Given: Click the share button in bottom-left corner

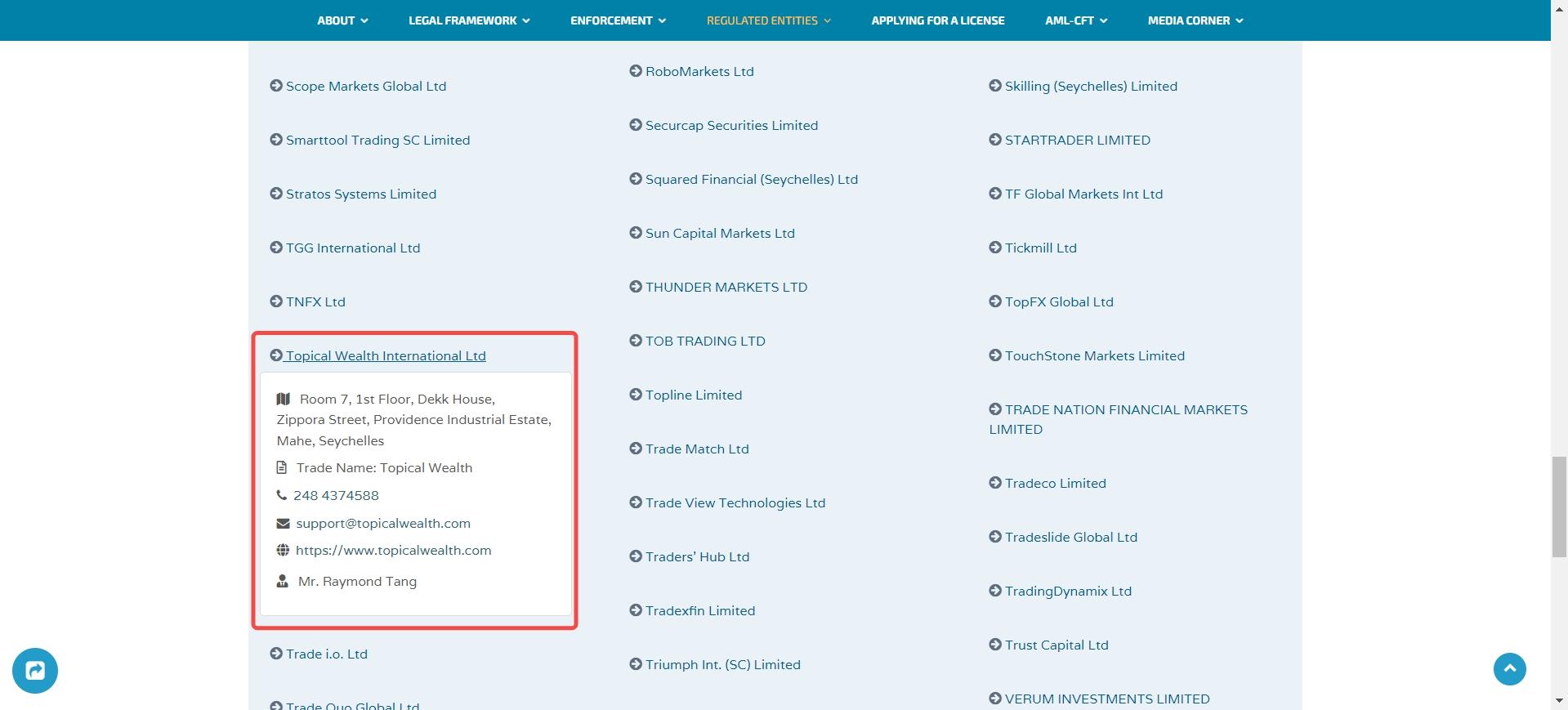Looking at the screenshot, I should (x=35, y=671).
